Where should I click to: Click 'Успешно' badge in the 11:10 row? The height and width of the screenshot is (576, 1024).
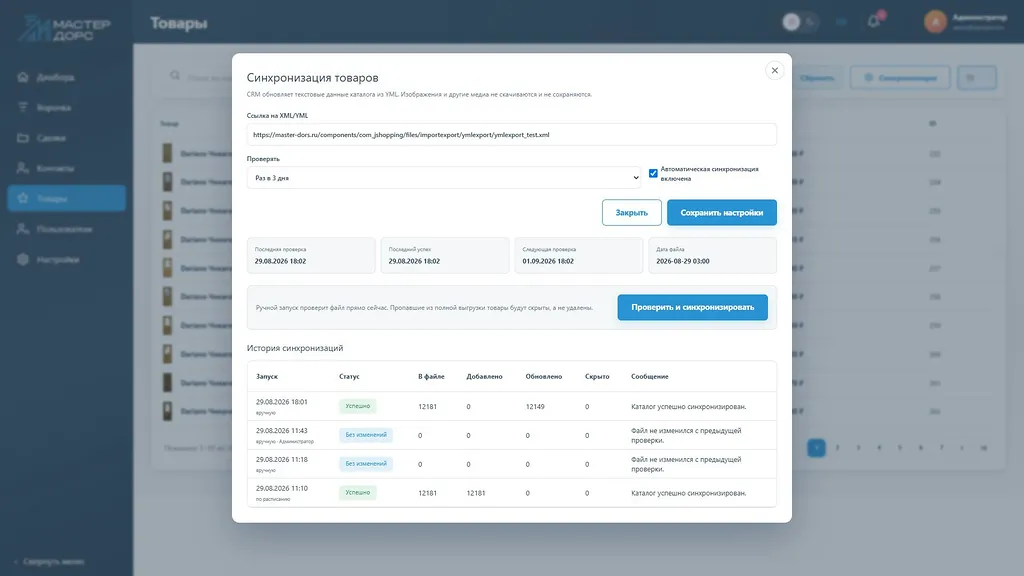click(x=357, y=492)
